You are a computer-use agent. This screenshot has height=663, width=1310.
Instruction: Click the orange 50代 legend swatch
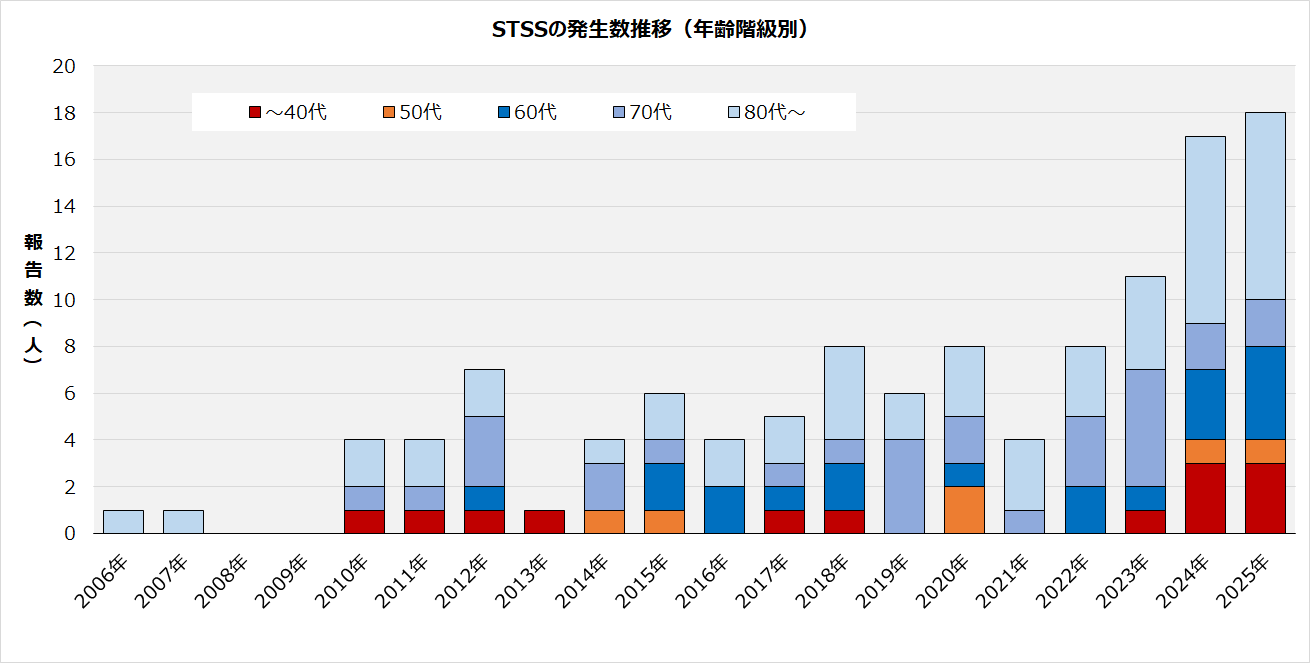click(390, 113)
